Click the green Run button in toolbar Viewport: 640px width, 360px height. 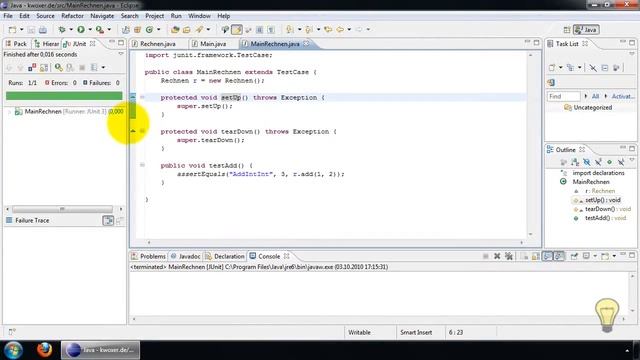pyautogui.click(x=81, y=29)
